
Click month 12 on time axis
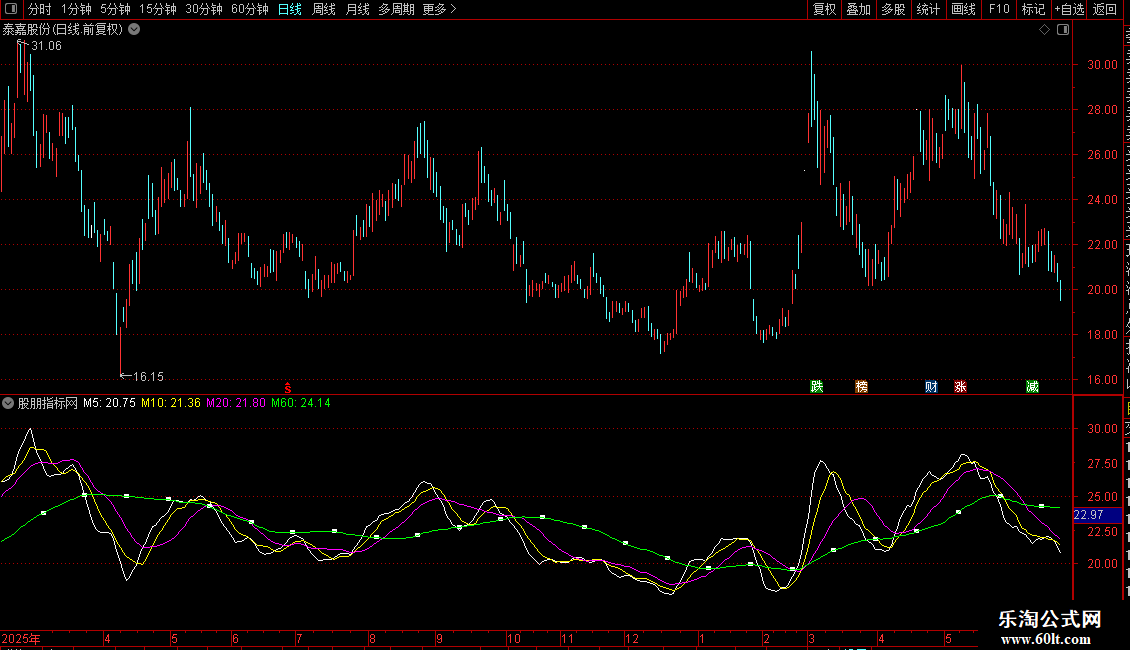632,638
